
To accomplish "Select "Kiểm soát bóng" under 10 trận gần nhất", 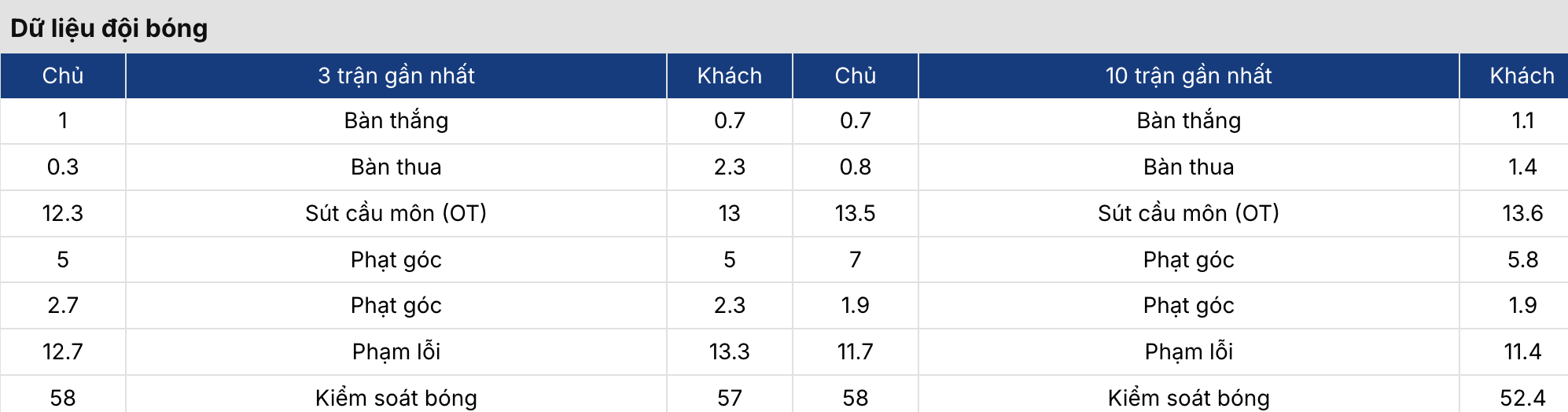I will coord(1188,398).
